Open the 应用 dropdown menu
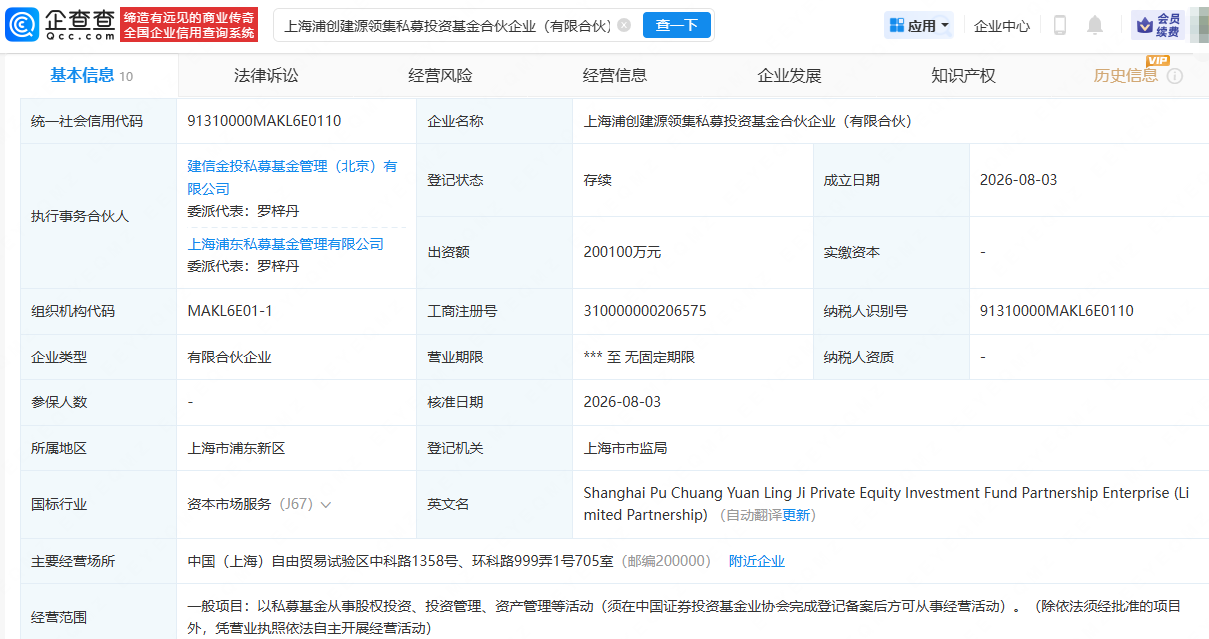This screenshot has height=639, width=1209. coord(919,26)
